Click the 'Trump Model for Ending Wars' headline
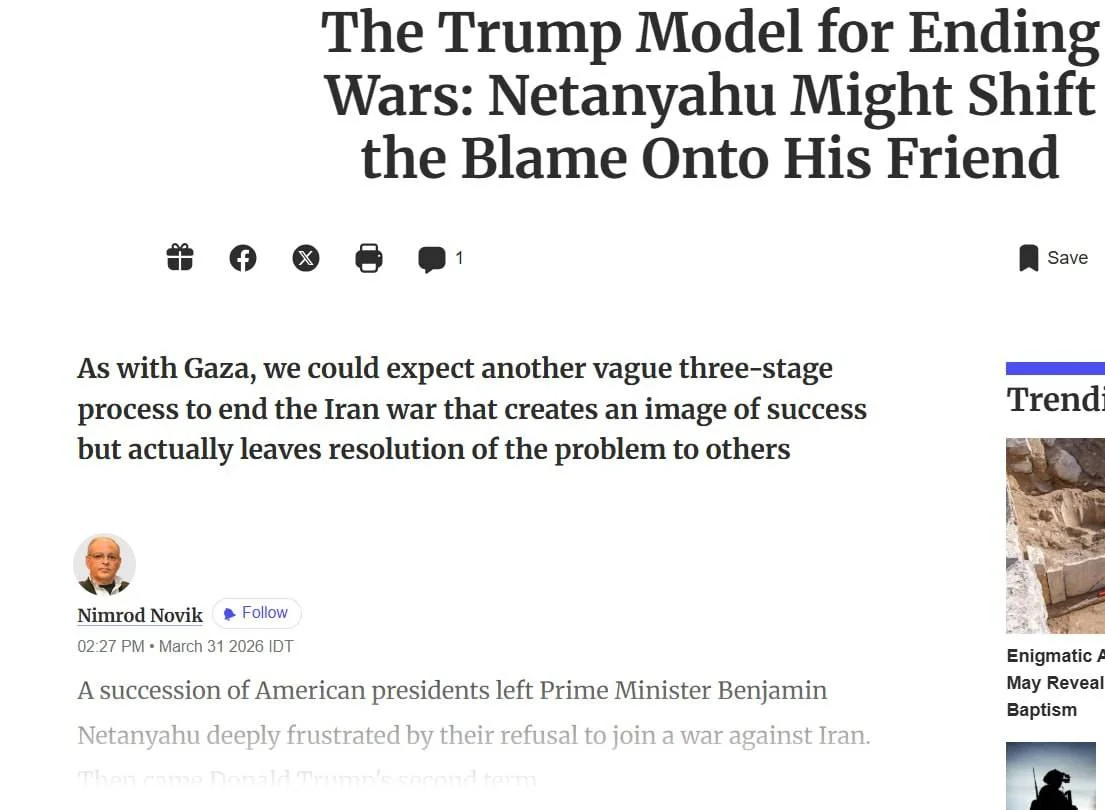The height and width of the screenshot is (810, 1105). point(710,96)
